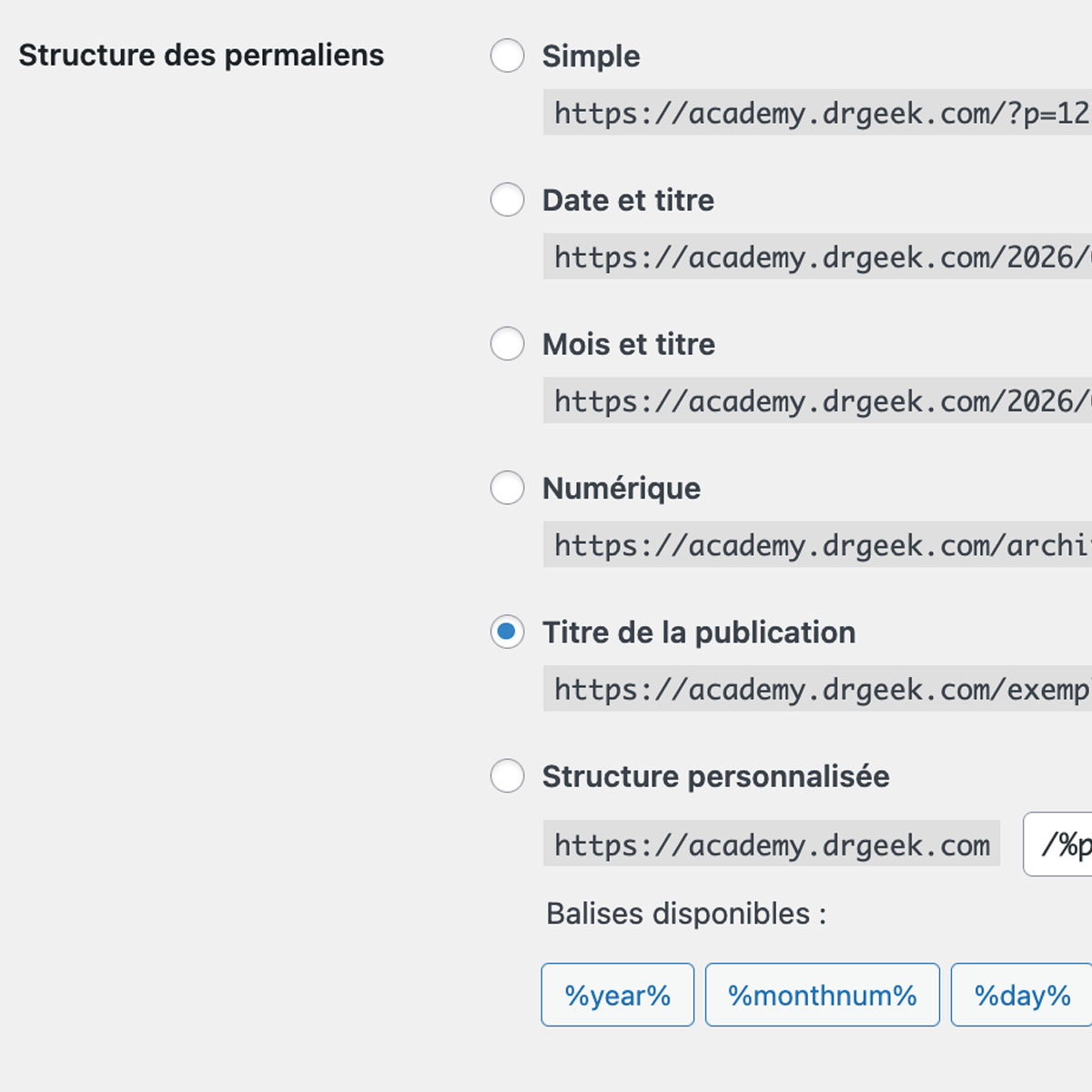Image resolution: width=1092 pixels, height=1092 pixels.
Task: Click the base URL beside the custom structure field
Action: (x=772, y=844)
